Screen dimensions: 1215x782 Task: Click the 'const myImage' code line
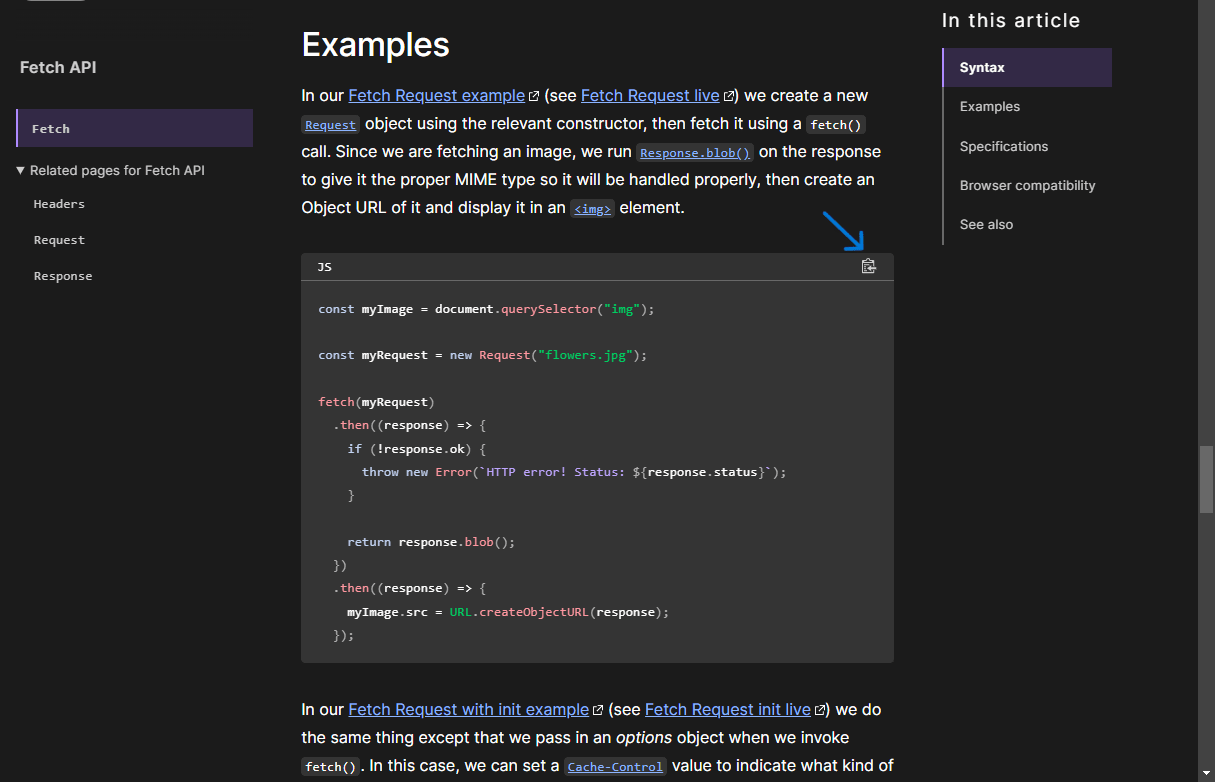[x=486, y=309]
